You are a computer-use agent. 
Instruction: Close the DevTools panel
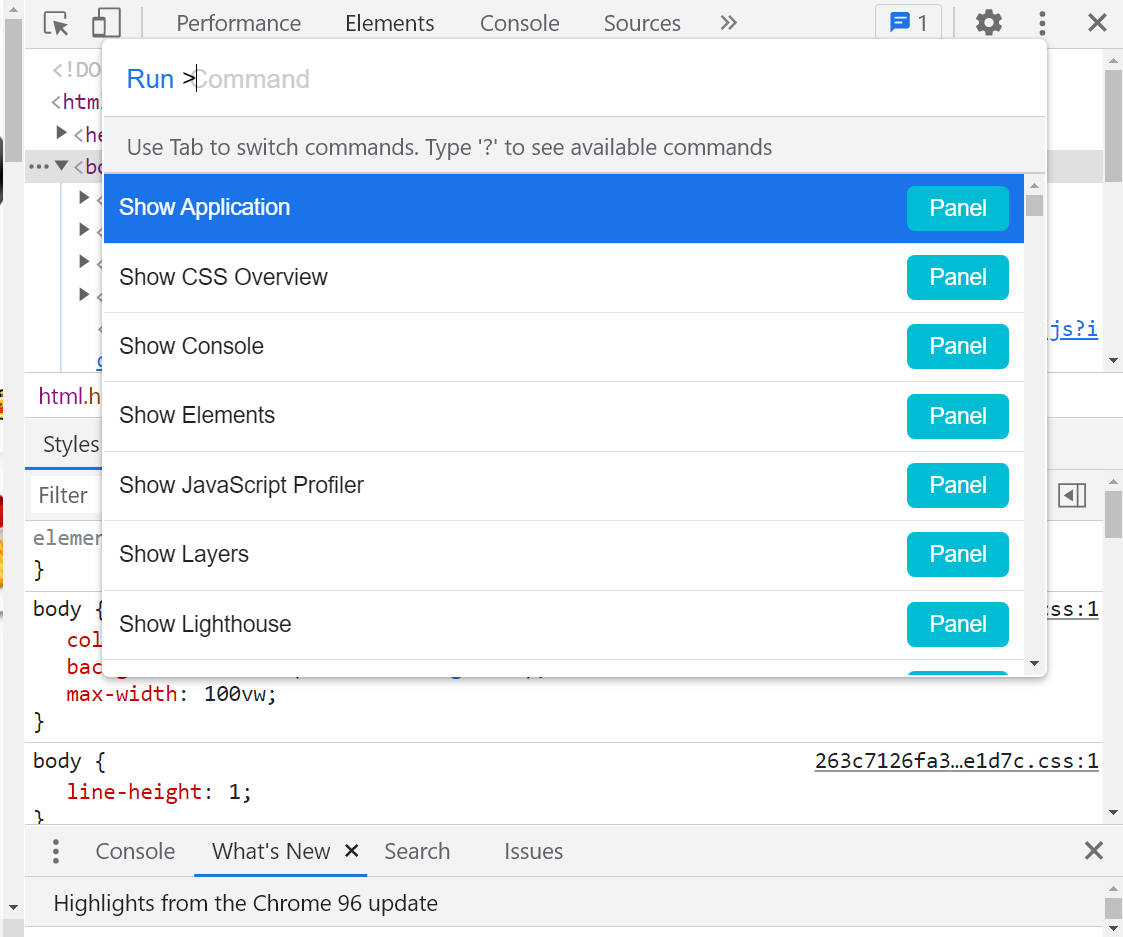tap(1097, 23)
